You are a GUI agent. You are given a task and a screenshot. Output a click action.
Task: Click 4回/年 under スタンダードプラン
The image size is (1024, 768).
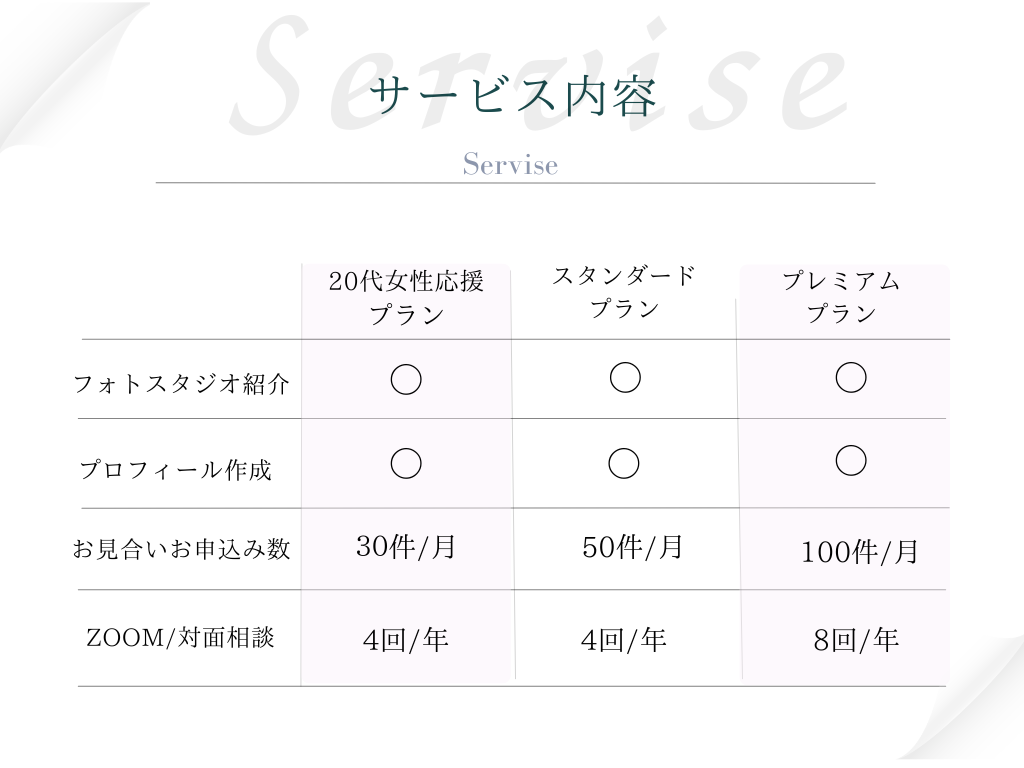coord(624,639)
